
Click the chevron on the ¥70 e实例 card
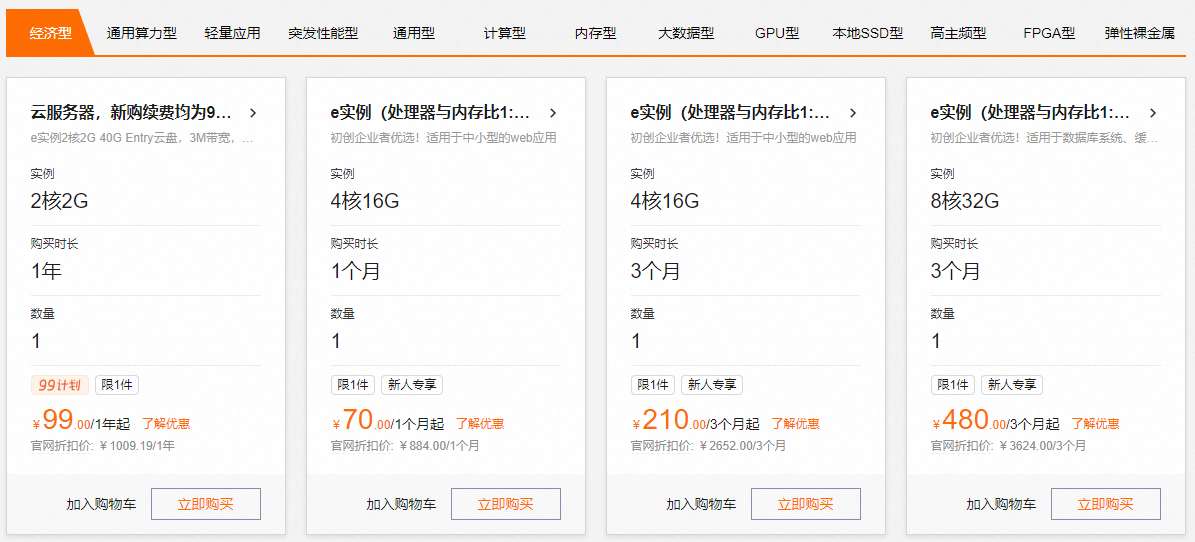[x=553, y=113]
